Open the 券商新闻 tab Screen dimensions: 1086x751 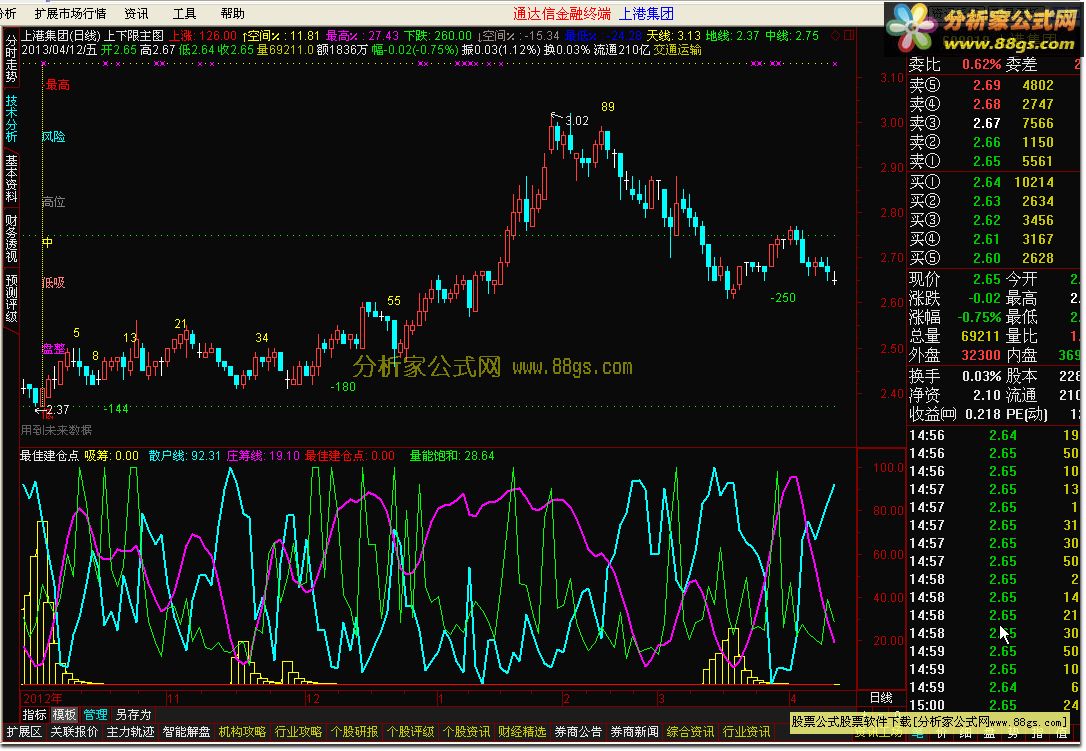tap(634, 732)
